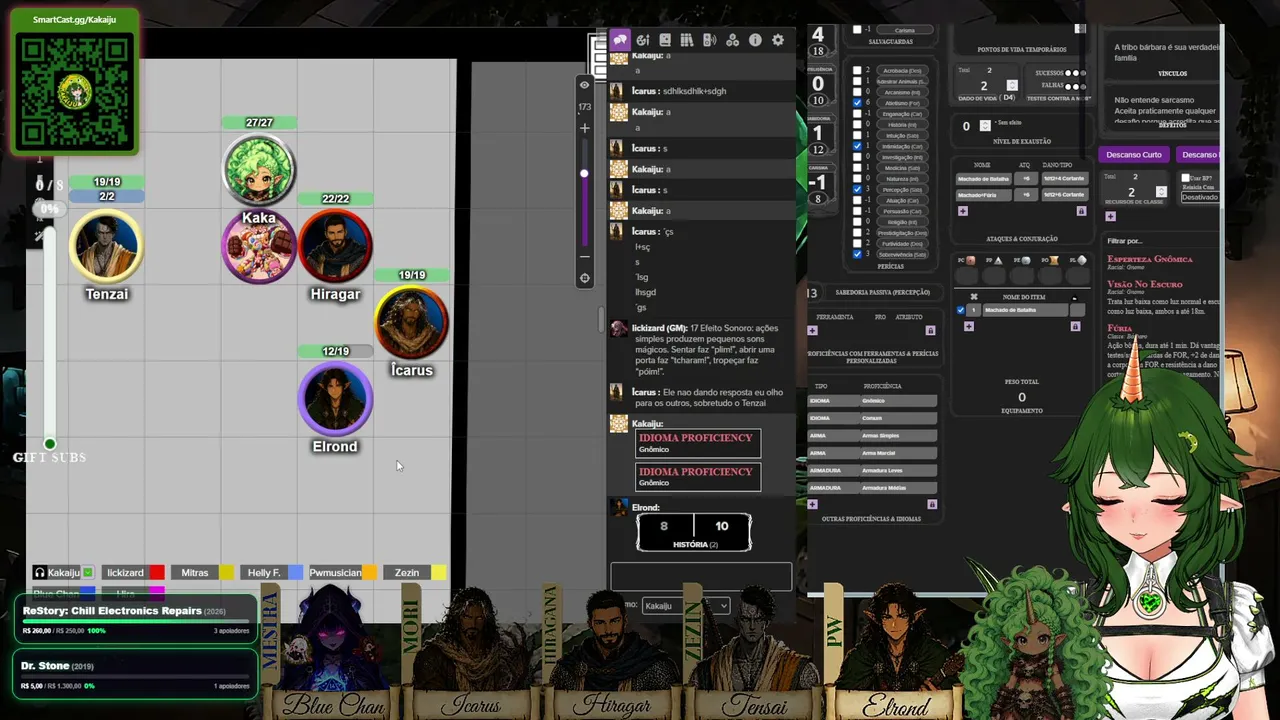Image resolution: width=1280 pixels, height=720 pixels.
Task: Click the Filtrar por... filter field
Action: coord(1160,241)
